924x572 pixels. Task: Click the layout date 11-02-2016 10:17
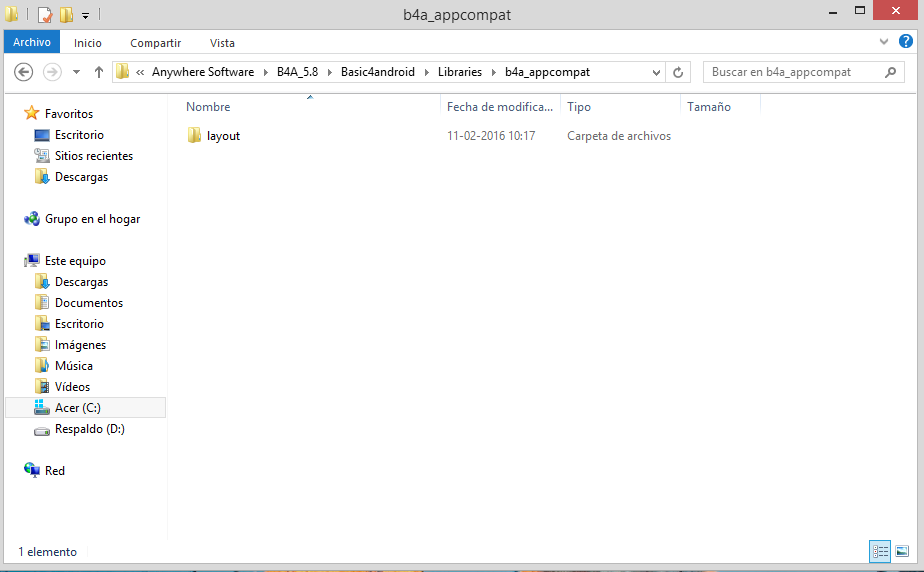pyautogui.click(x=491, y=135)
